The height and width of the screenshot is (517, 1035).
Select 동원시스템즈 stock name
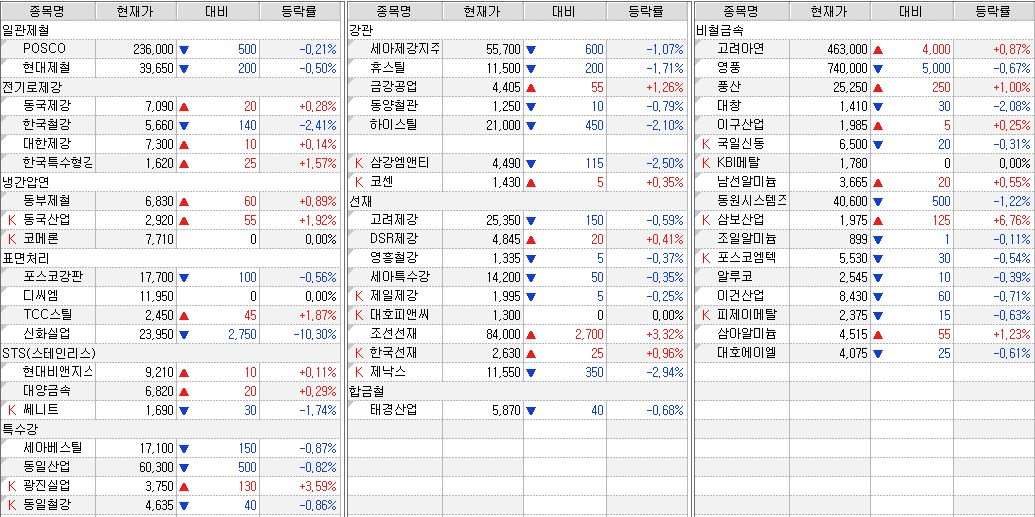[752, 201]
